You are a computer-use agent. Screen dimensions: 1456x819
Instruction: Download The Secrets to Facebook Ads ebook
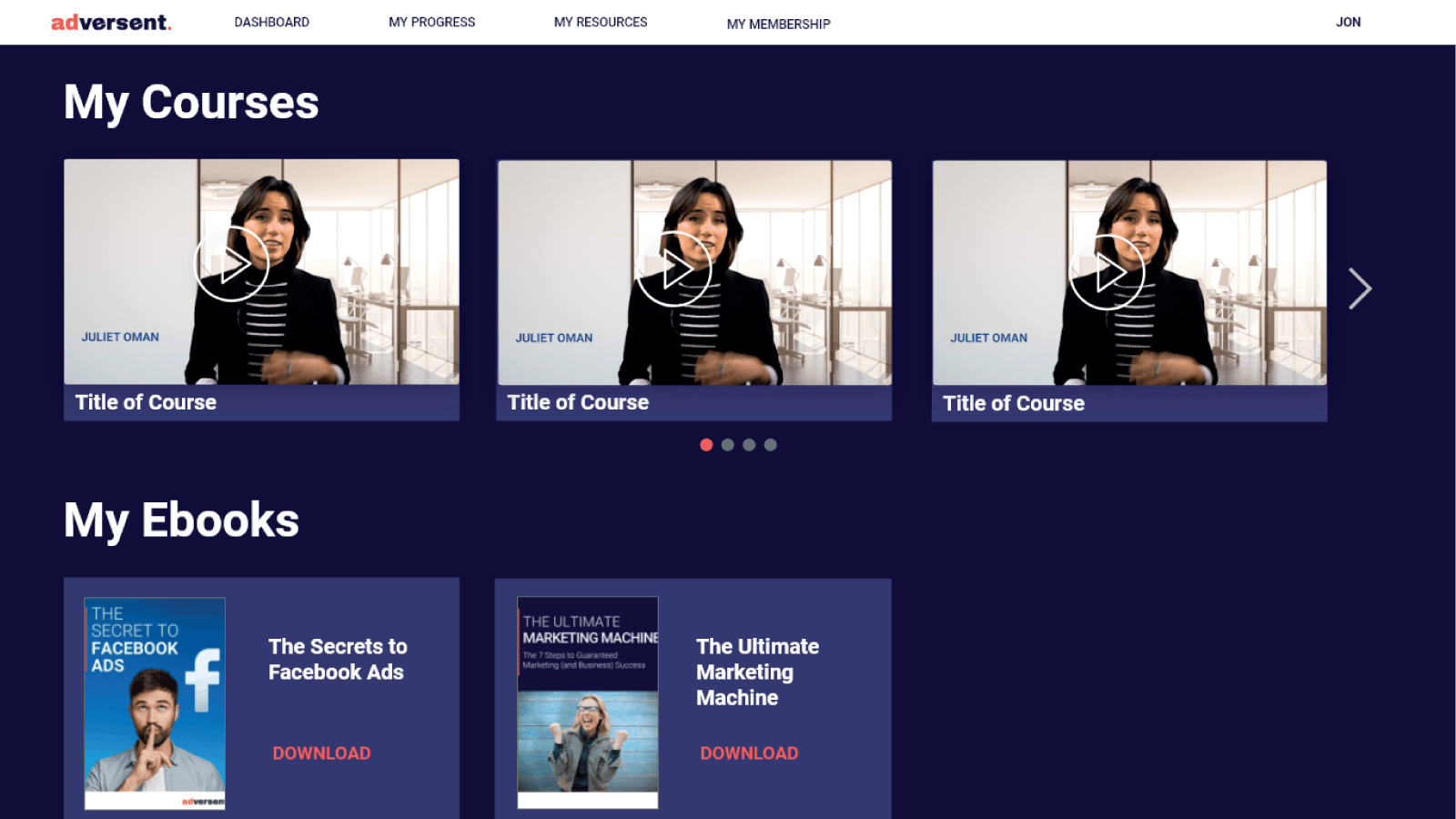click(320, 753)
